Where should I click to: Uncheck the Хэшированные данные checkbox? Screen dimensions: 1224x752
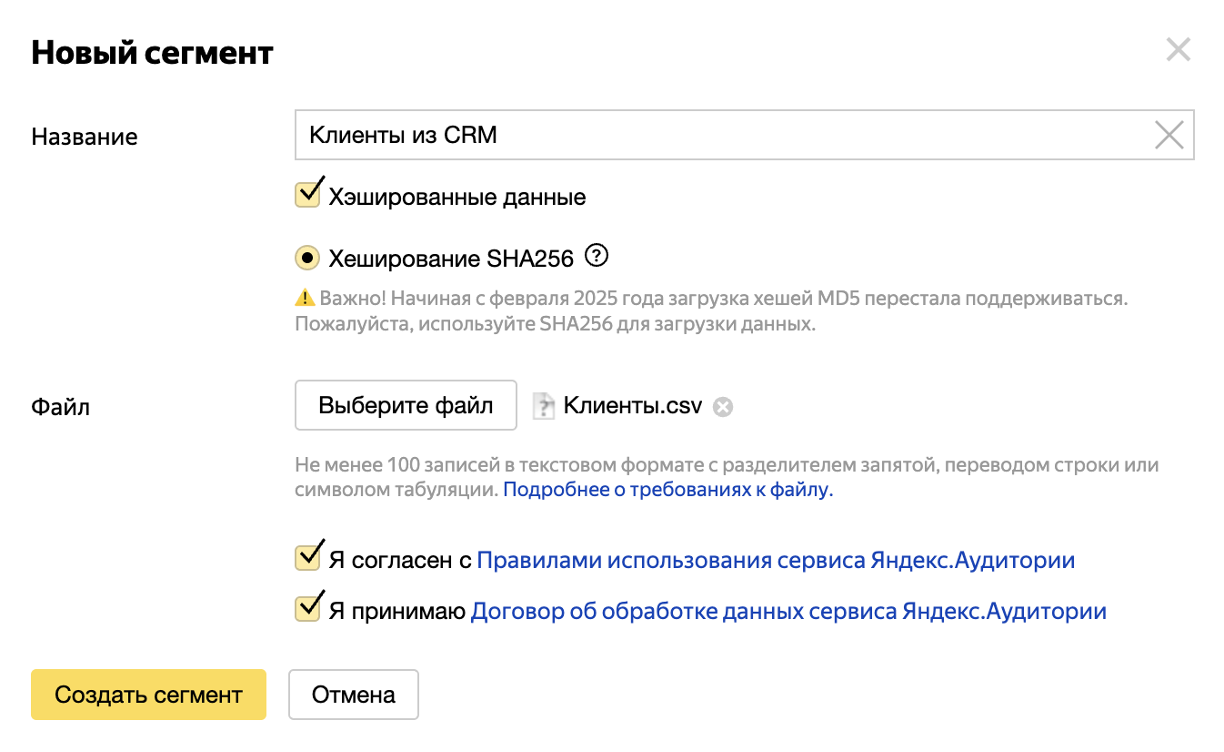point(309,194)
